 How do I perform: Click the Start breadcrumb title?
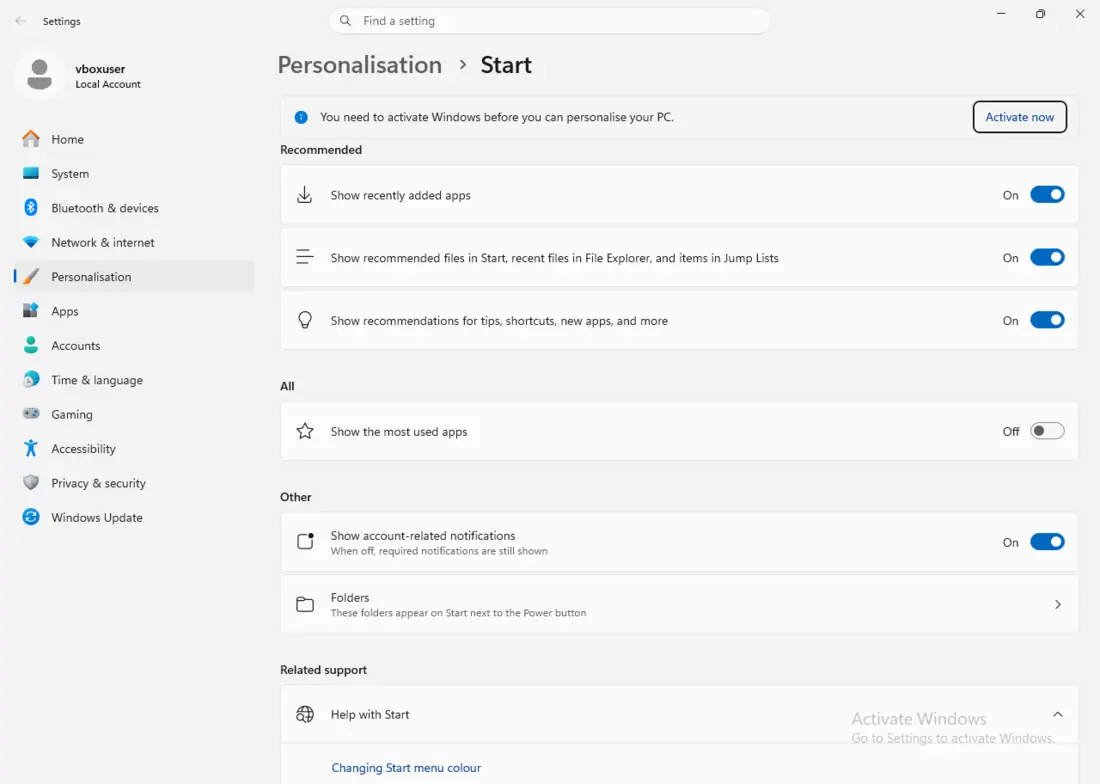pos(506,65)
